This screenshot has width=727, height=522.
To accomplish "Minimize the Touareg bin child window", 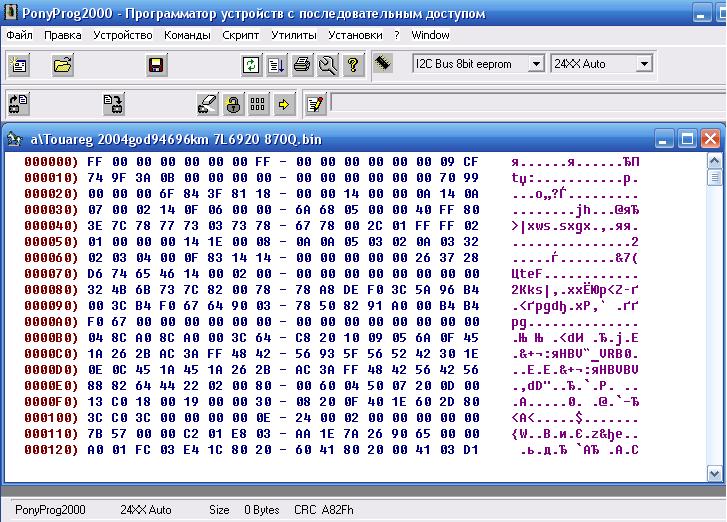I will (x=663, y=139).
